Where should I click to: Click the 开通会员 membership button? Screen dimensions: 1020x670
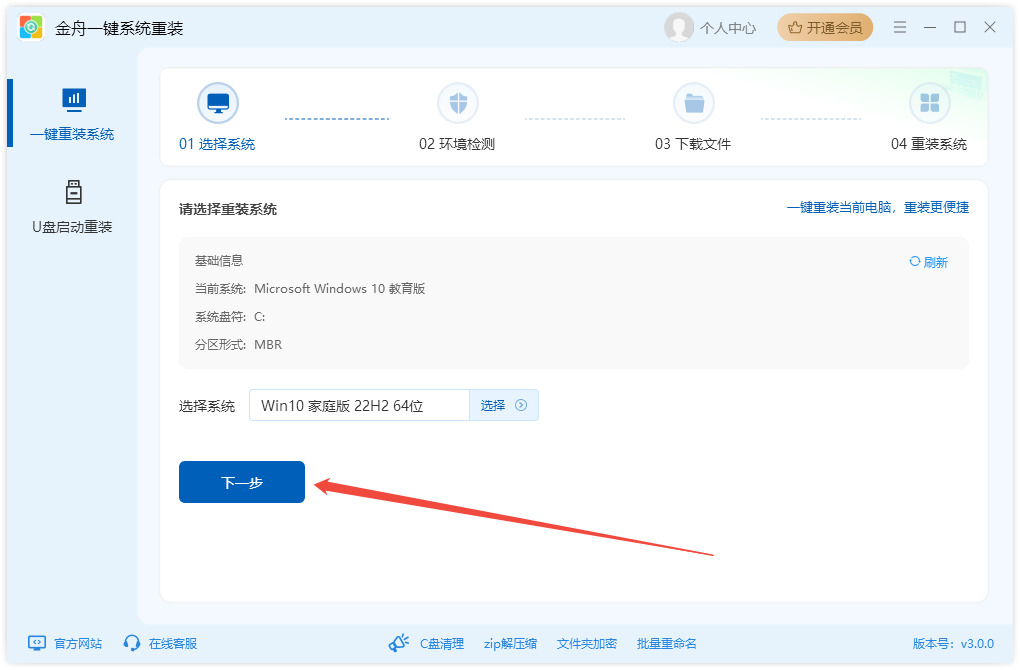[x=825, y=27]
